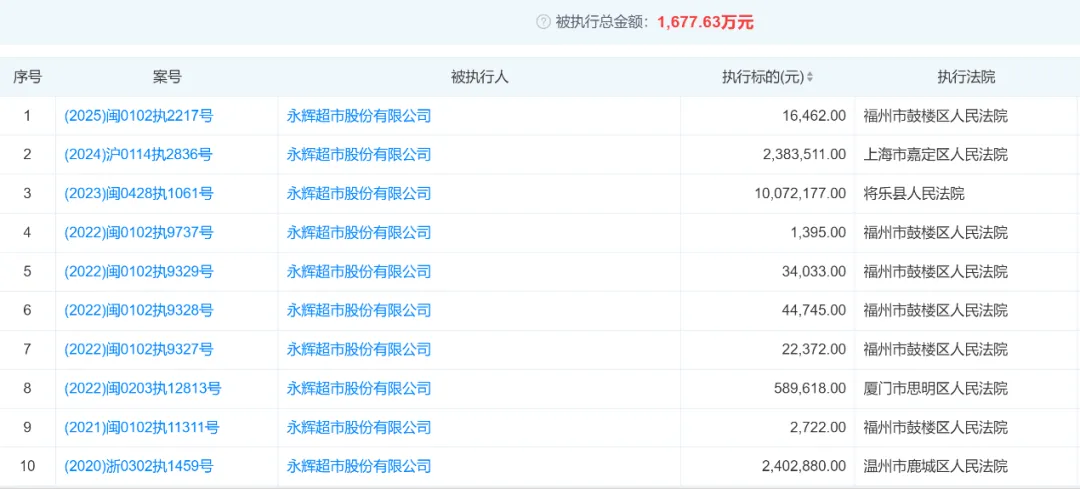Open case (2022)闽0102执9328号
1080x489 pixels.
[138, 311]
